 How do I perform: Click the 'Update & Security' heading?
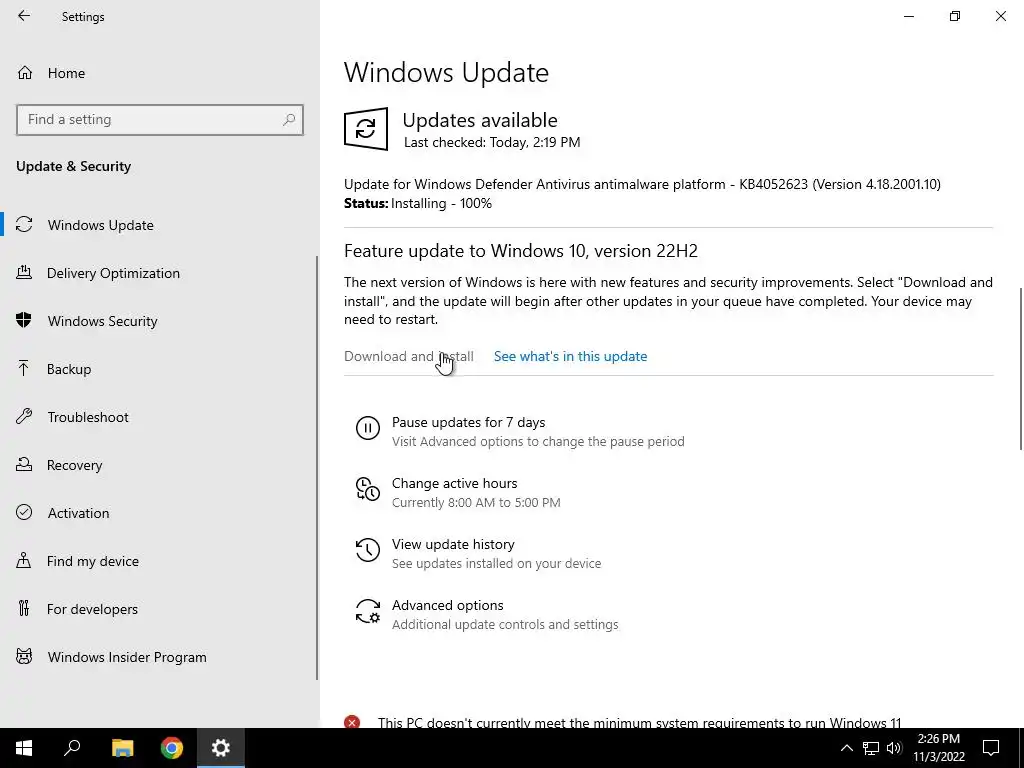click(73, 166)
